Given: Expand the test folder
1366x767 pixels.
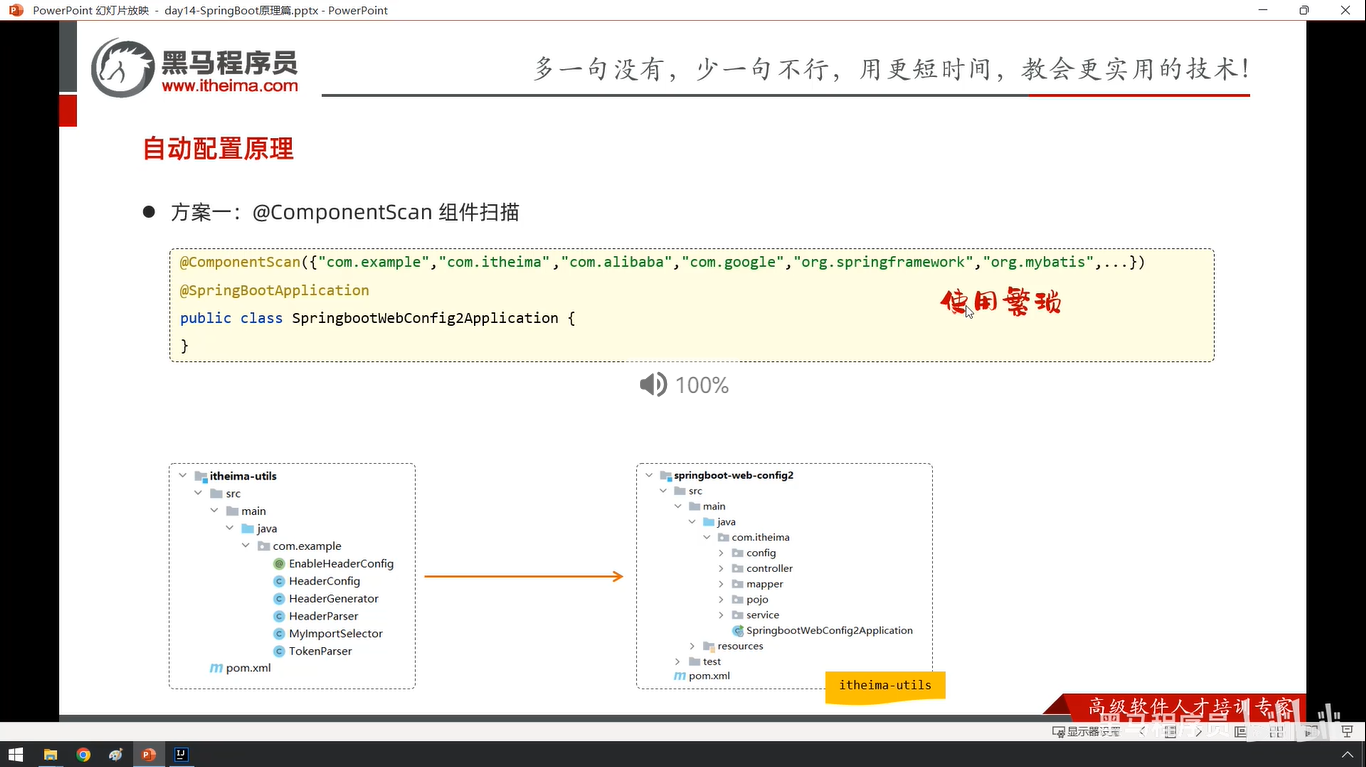Looking at the screenshot, I should pyautogui.click(x=678, y=661).
